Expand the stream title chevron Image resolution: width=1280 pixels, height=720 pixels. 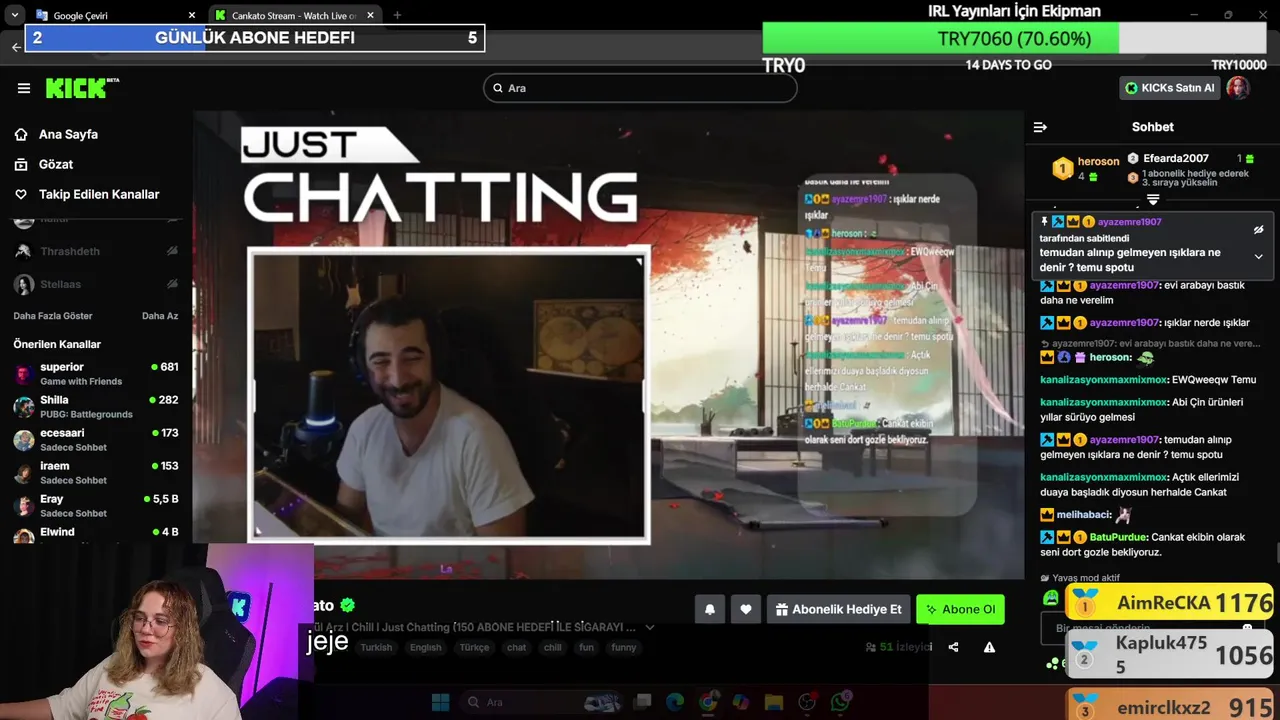[650, 627]
